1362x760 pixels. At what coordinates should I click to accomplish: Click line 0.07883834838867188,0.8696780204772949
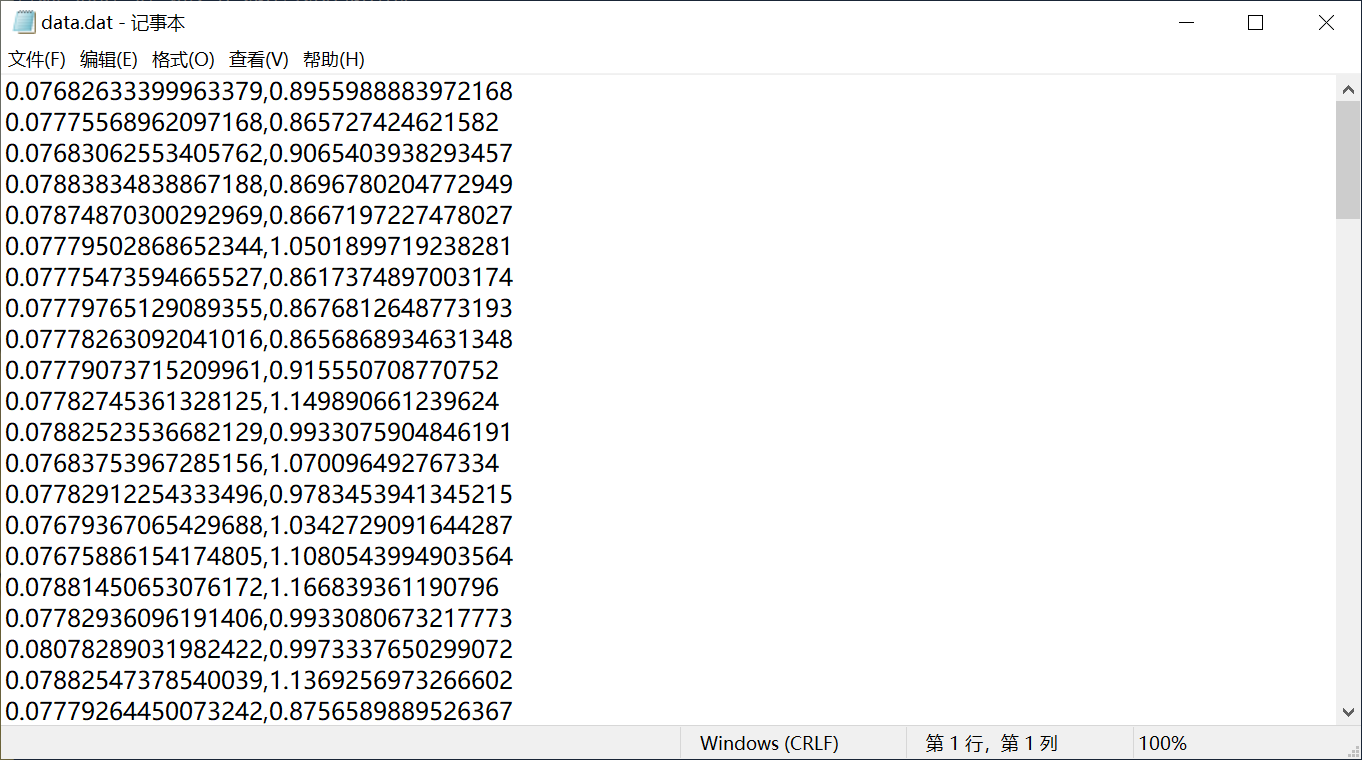259,185
